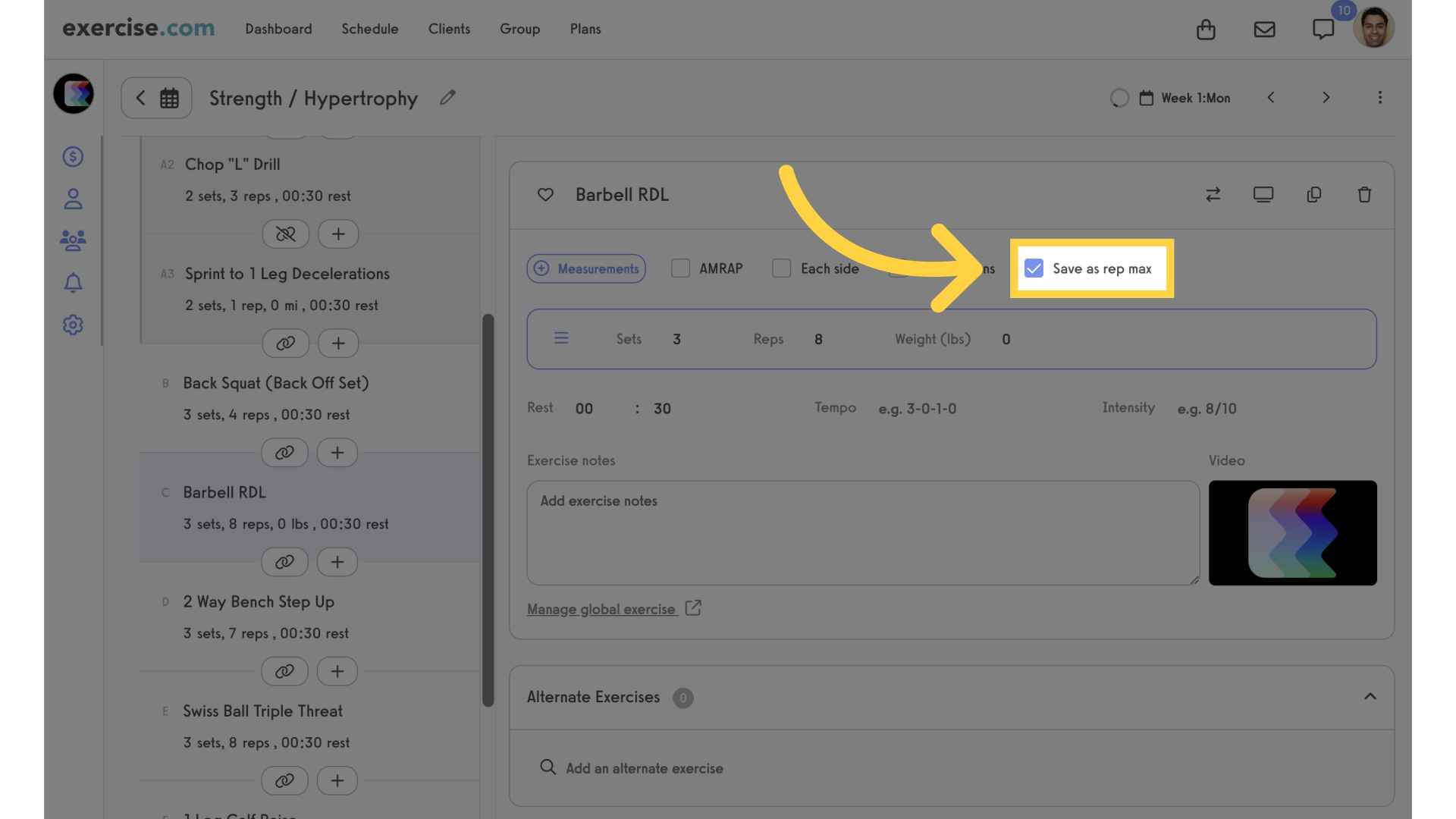Click the app logo in sidebar
This screenshot has height=819, width=1456.
point(74,94)
